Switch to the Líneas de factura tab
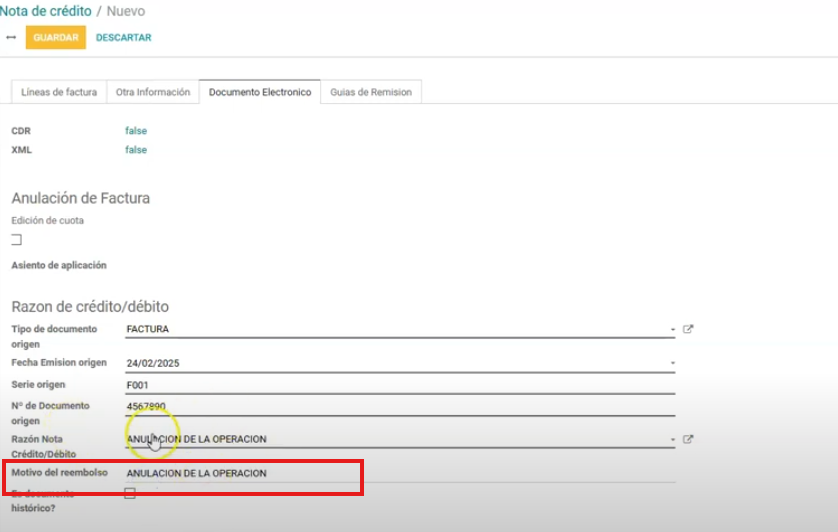The width and height of the screenshot is (838, 532). [x=59, y=92]
